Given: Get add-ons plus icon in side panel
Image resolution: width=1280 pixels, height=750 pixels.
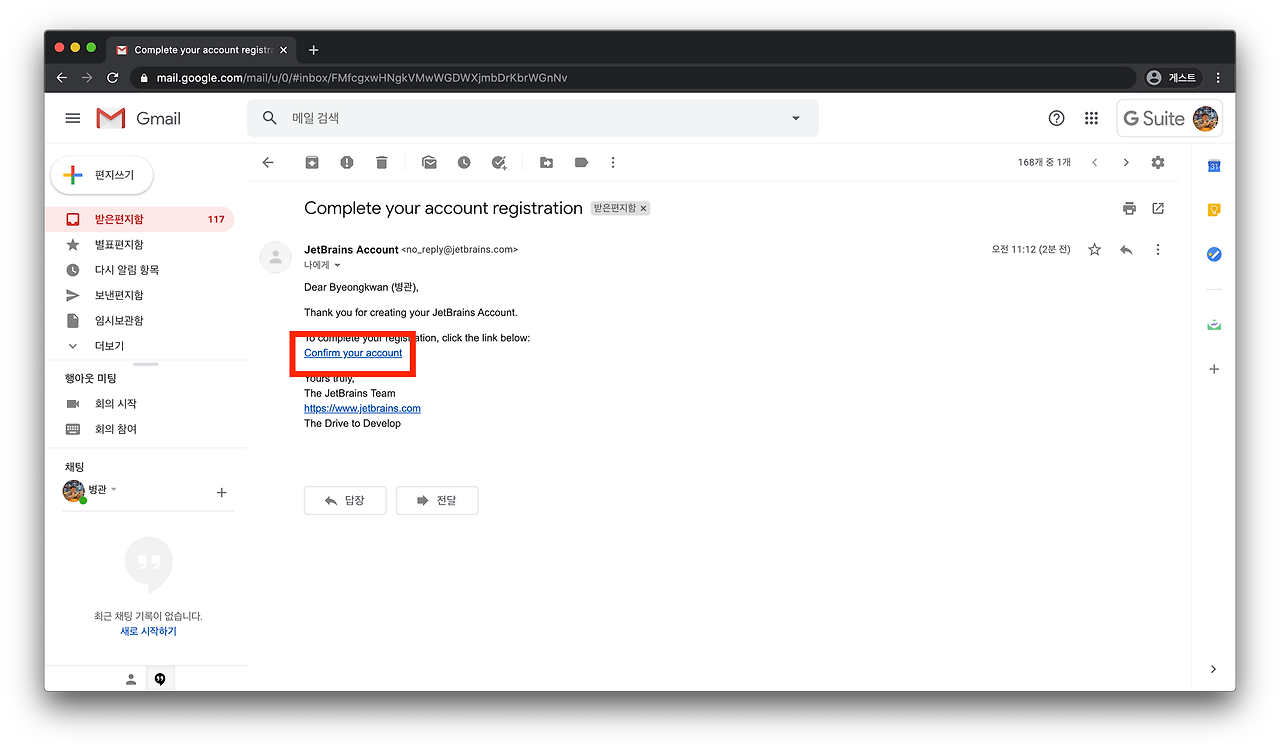Looking at the screenshot, I should click(x=1214, y=369).
